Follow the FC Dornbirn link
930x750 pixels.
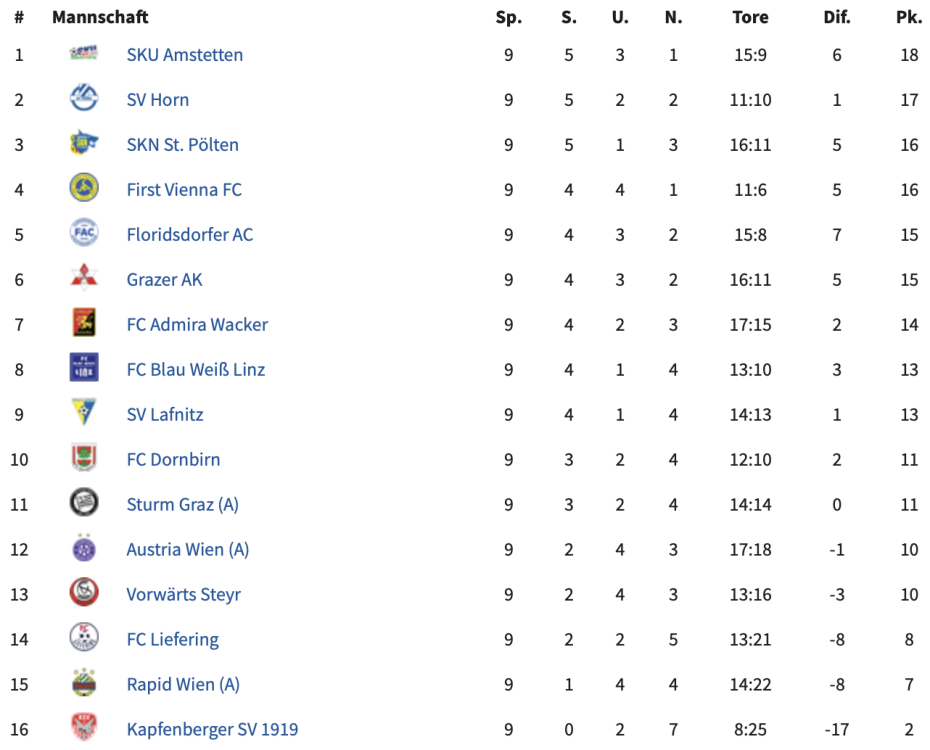click(x=173, y=459)
